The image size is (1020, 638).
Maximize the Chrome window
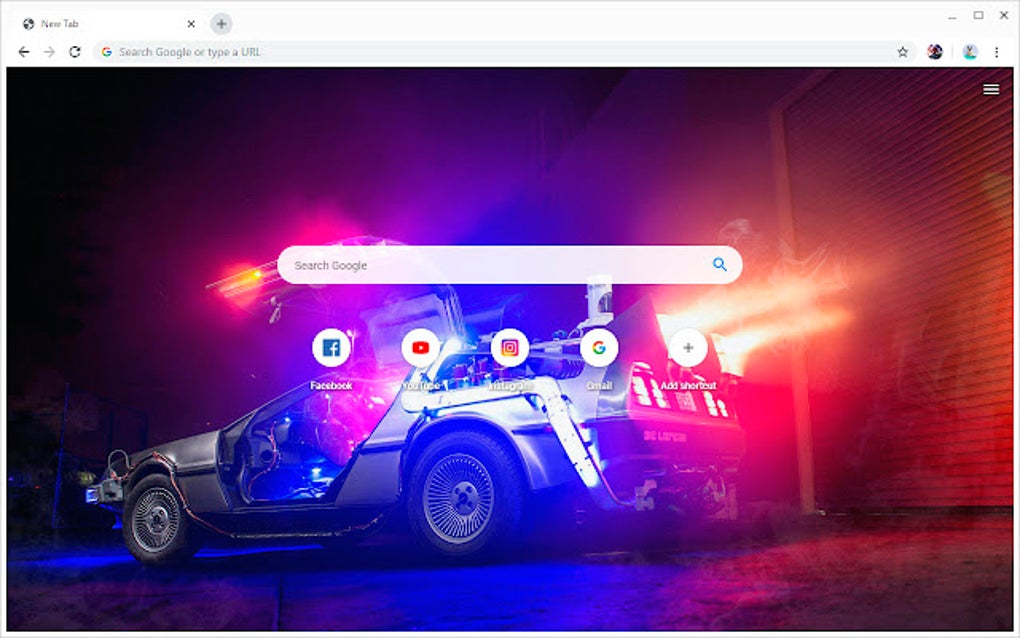[x=978, y=16]
